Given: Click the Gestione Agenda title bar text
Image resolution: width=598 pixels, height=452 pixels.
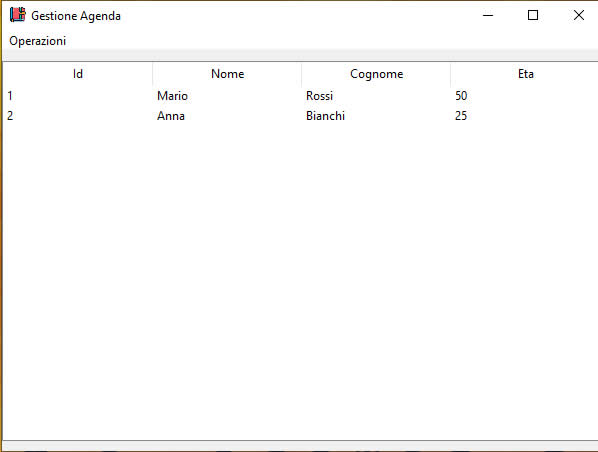Looking at the screenshot, I should [76, 16].
